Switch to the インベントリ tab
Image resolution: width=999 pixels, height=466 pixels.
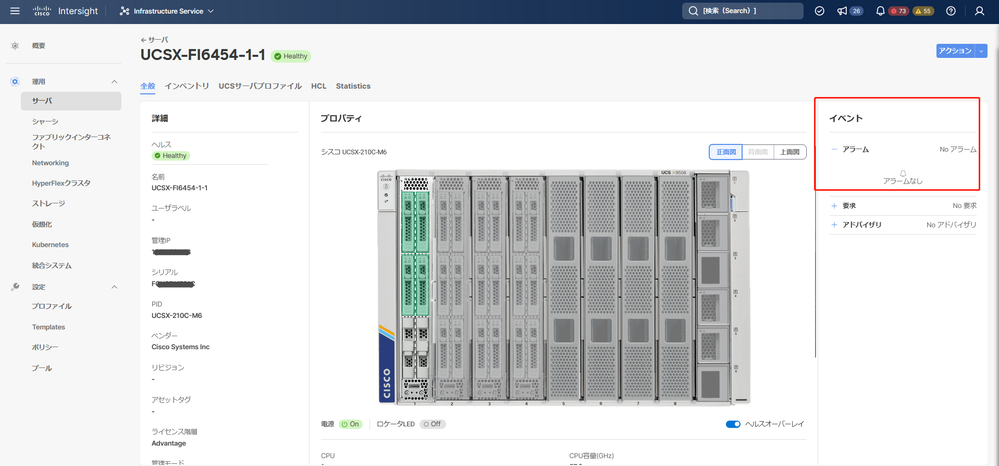[187, 86]
